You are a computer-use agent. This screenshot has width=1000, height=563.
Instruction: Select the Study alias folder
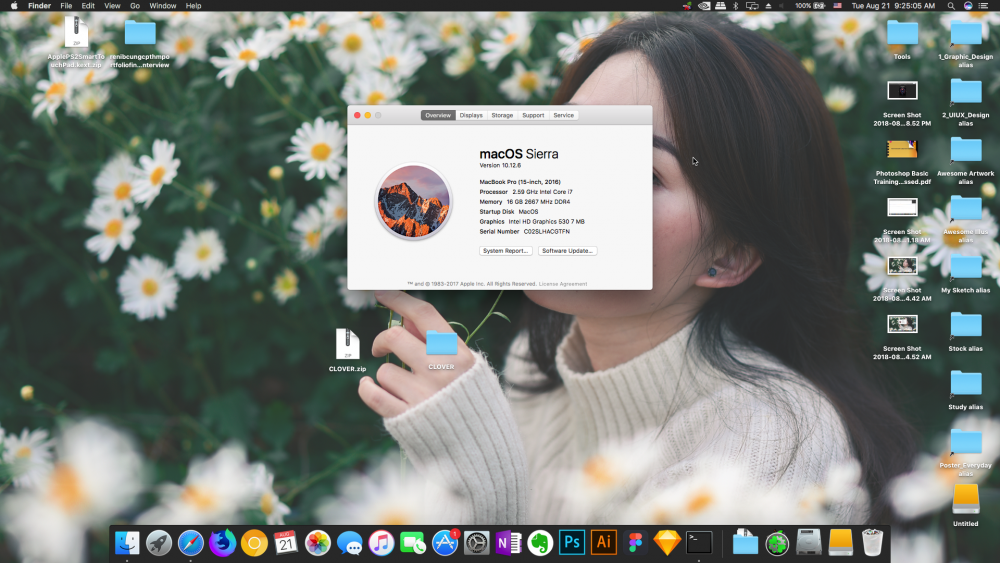[966, 390]
